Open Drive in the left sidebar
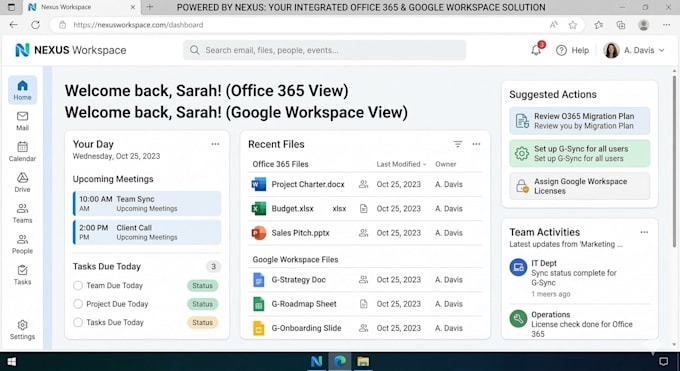Viewport: 680px width, 371px height. [x=23, y=182]
